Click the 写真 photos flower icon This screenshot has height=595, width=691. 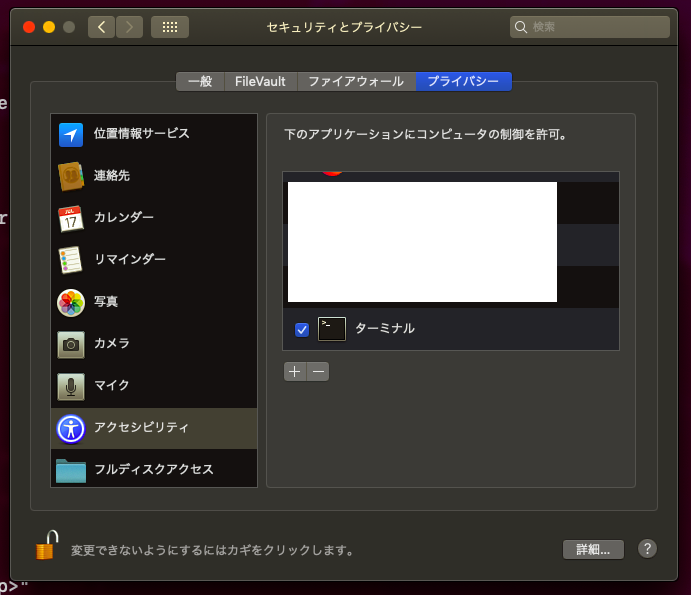[x=71, y=303]
